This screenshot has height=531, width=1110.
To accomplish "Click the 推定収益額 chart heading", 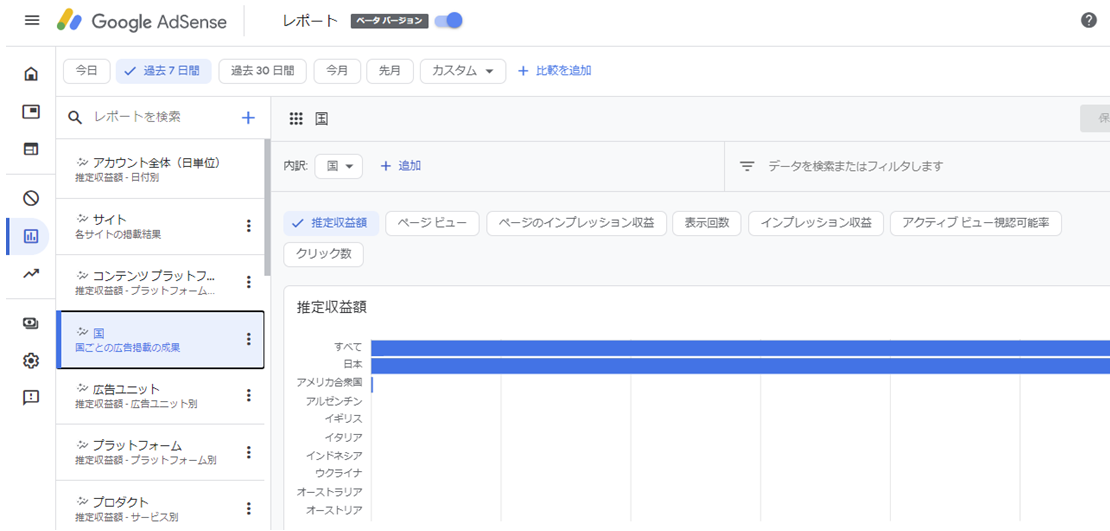I will (332, 307).
